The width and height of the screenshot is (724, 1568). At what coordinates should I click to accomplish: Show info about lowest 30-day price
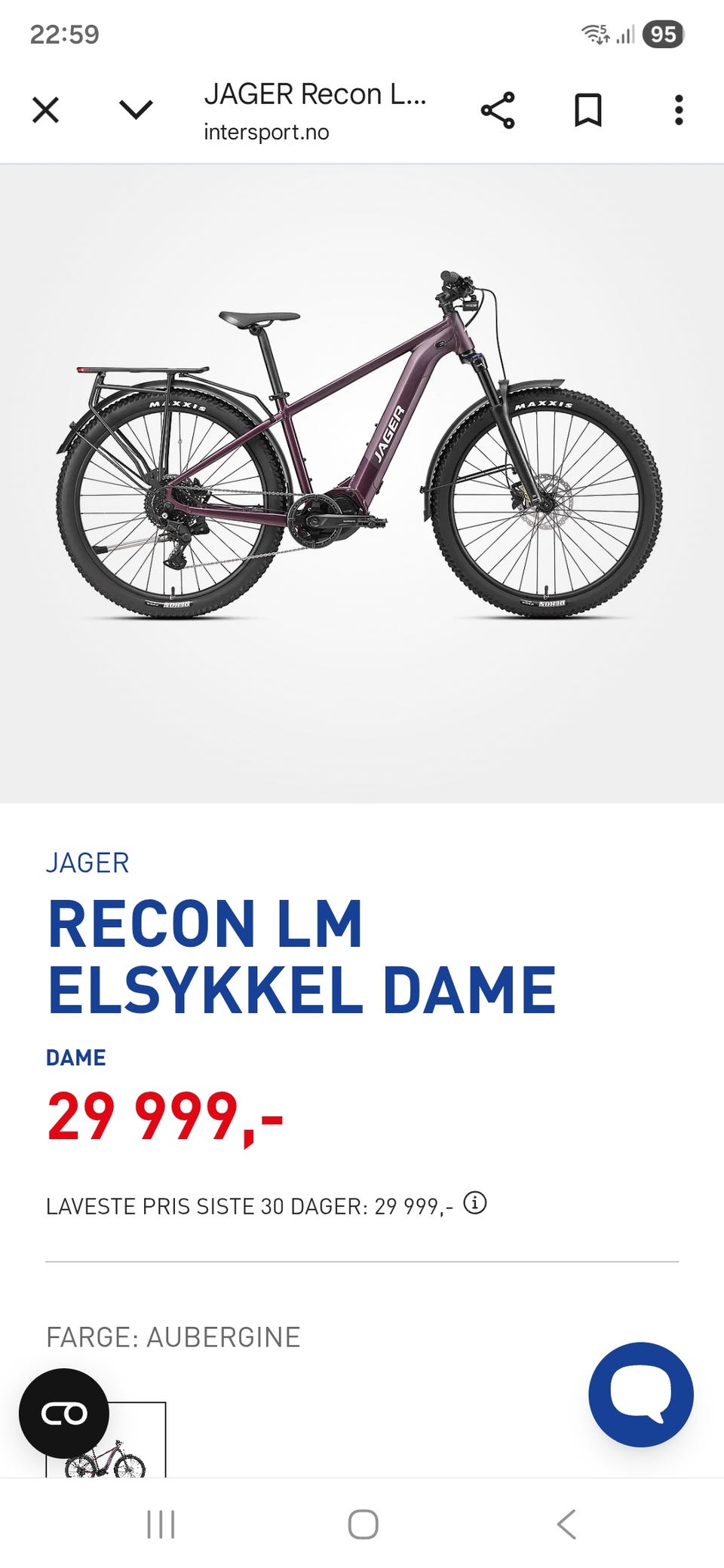pos(474,1203)
